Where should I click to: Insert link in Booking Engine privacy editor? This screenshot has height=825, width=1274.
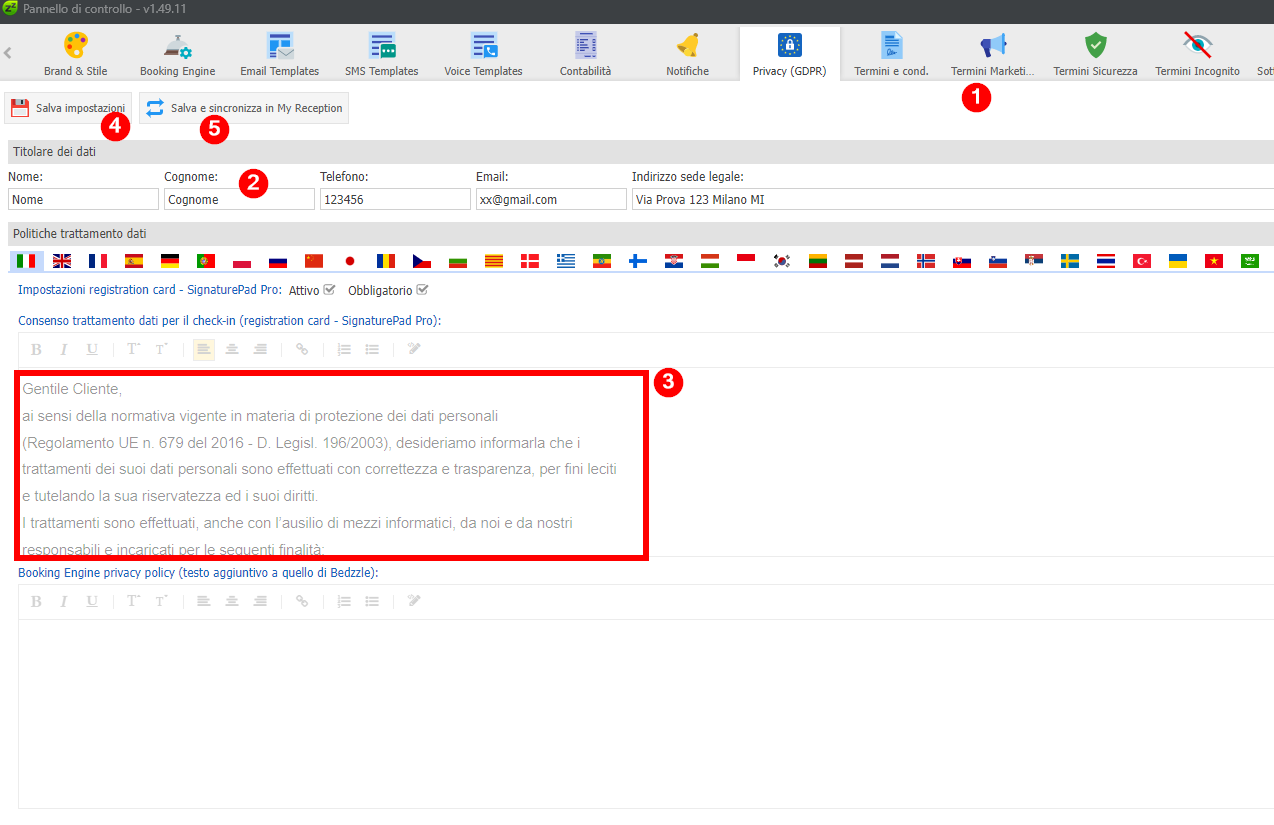tap(302, 601)
